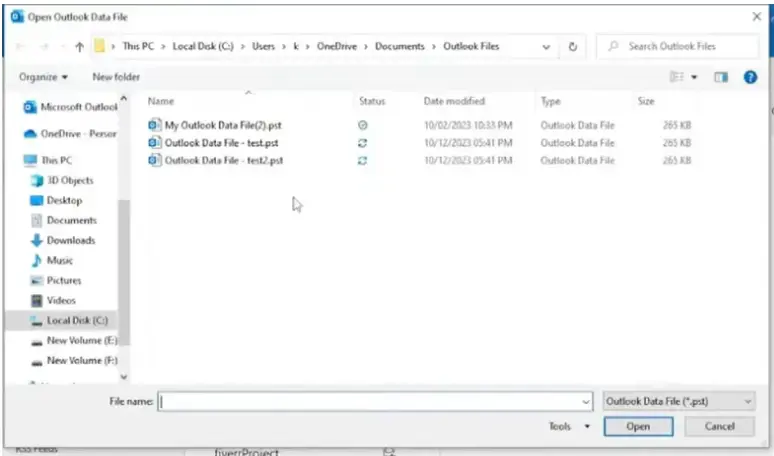Sort by Size column header
774x456 pixels.
click(x=646, y=101)
